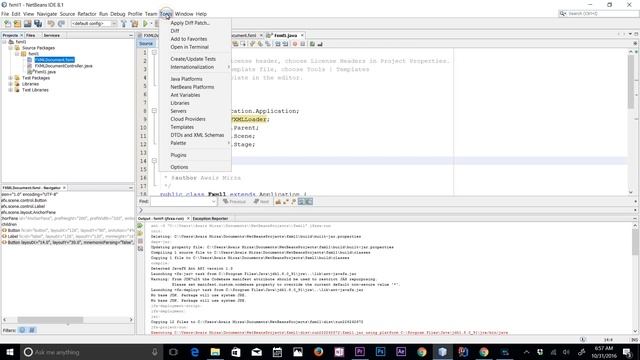Collapse the fxml1 project node

4,42
